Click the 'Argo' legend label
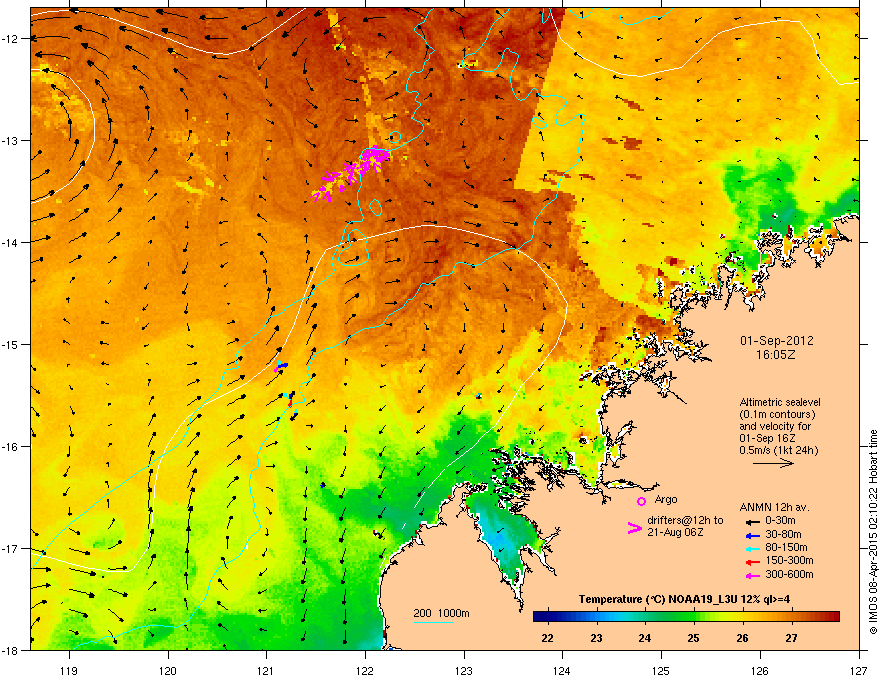880x680 pixels. point(666,499)
